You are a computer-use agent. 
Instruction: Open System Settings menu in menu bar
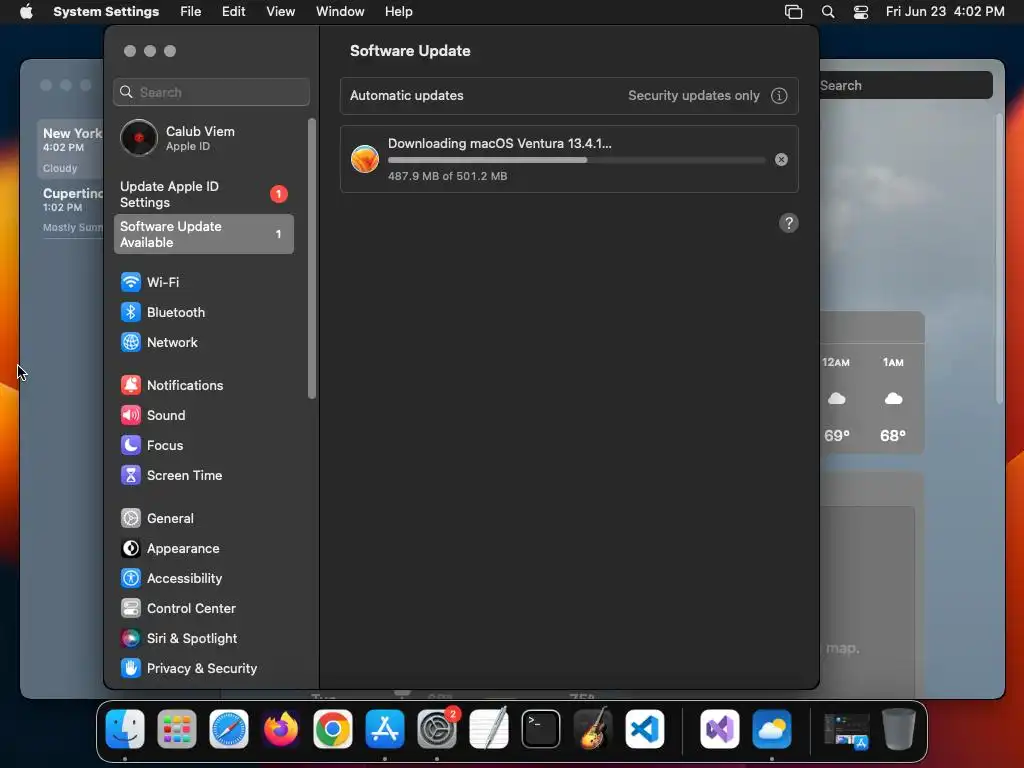click(x=106, y=12)
